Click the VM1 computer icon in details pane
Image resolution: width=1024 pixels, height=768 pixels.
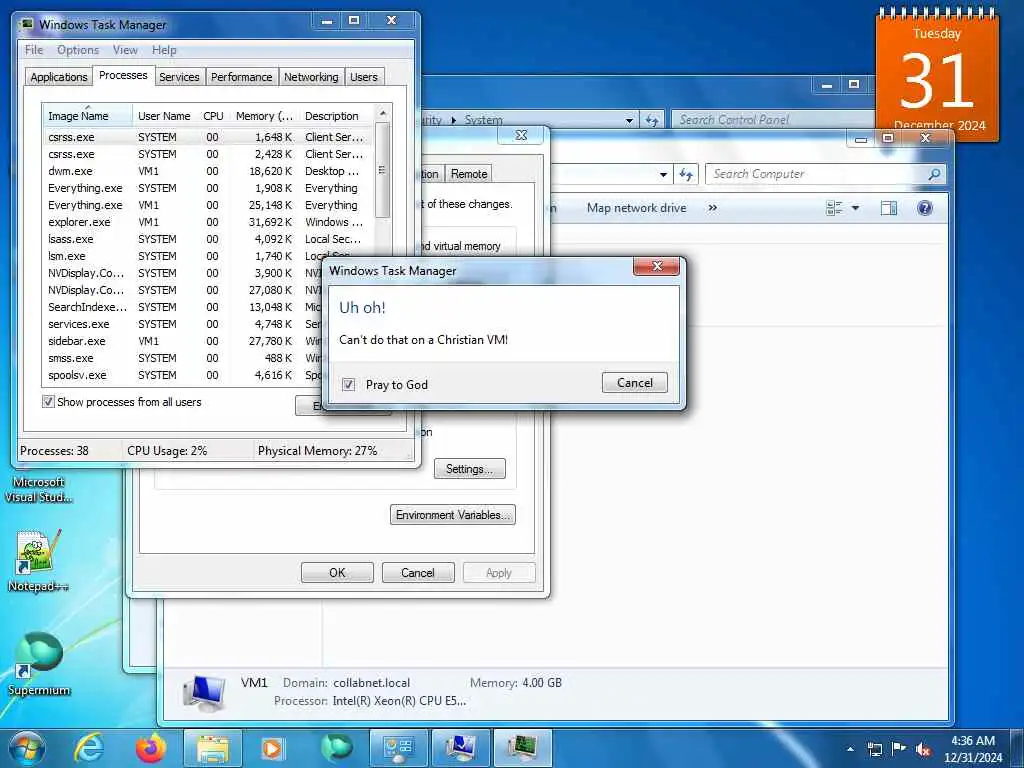click(x=204, y=694)
